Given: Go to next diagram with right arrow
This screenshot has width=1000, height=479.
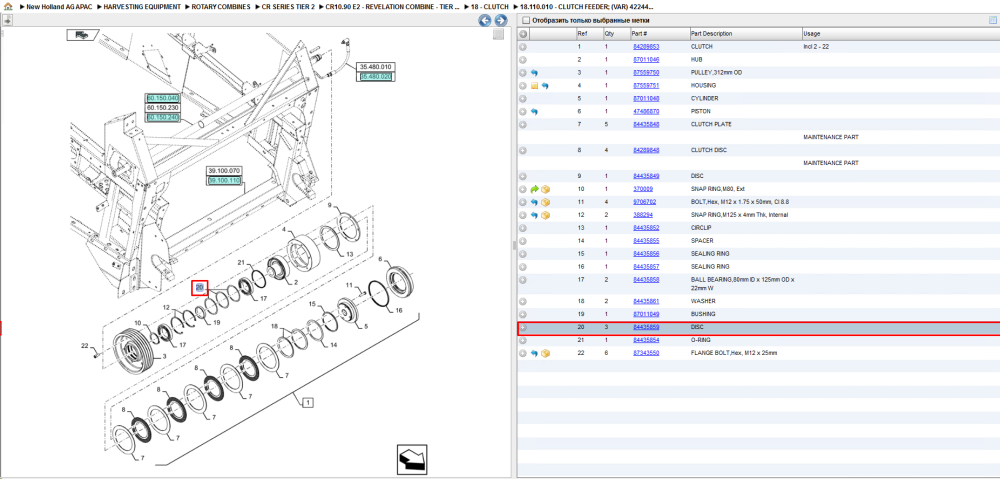Looking at the screenshot, I should (x=501, y=20).
